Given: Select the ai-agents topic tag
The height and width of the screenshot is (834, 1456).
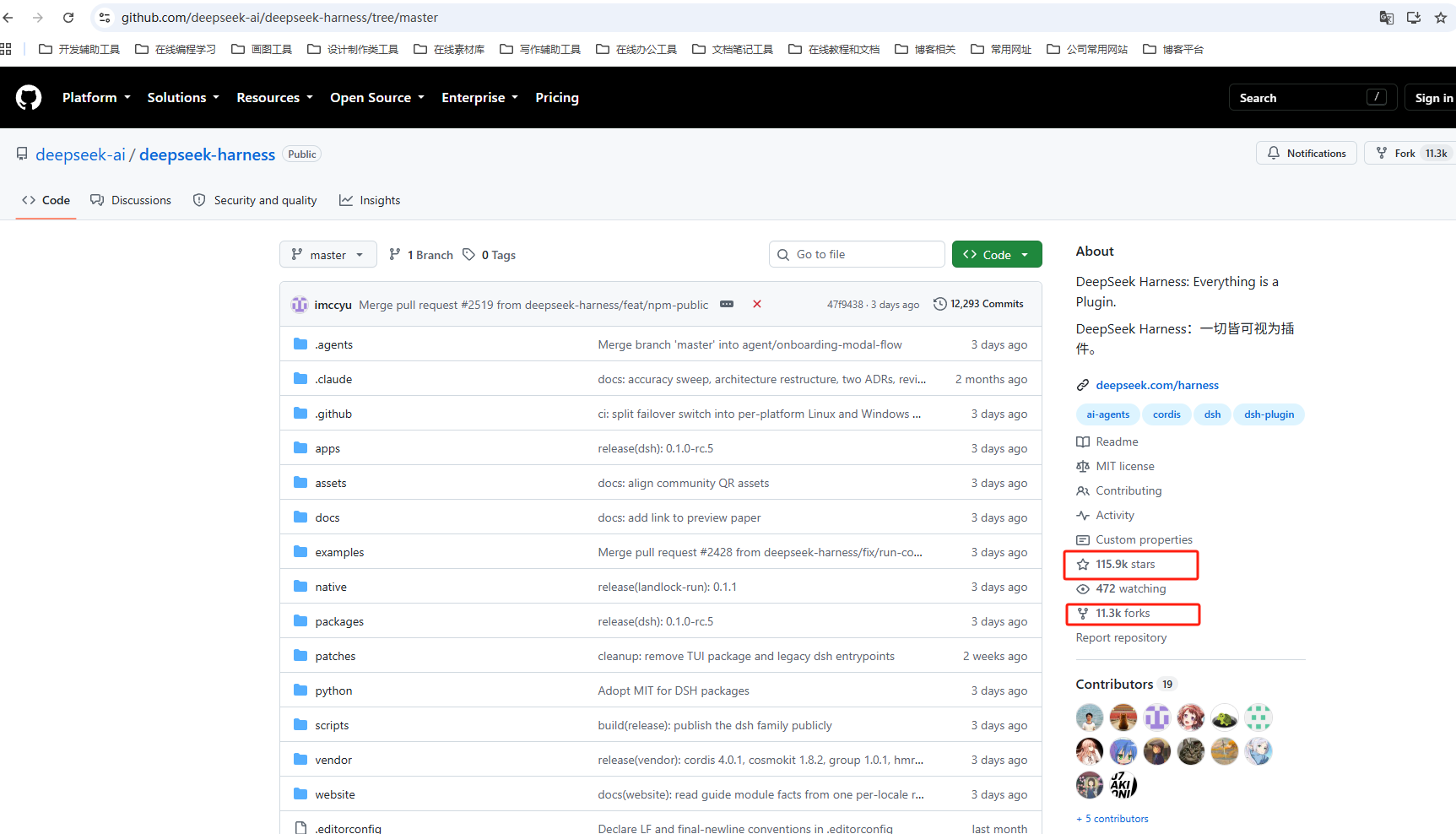Looking at the screenshot, I should pyautogui.click(x=1107, y=414).
